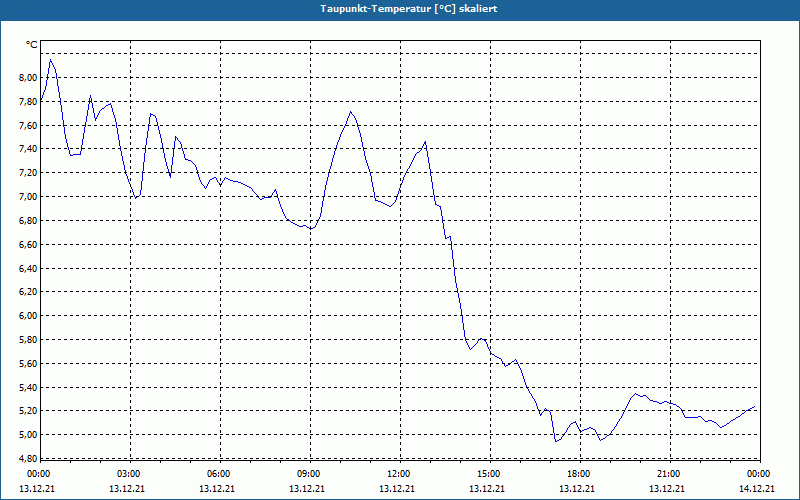
Task: Click the 7,20 y-axis label
Action: click(29, 173)
